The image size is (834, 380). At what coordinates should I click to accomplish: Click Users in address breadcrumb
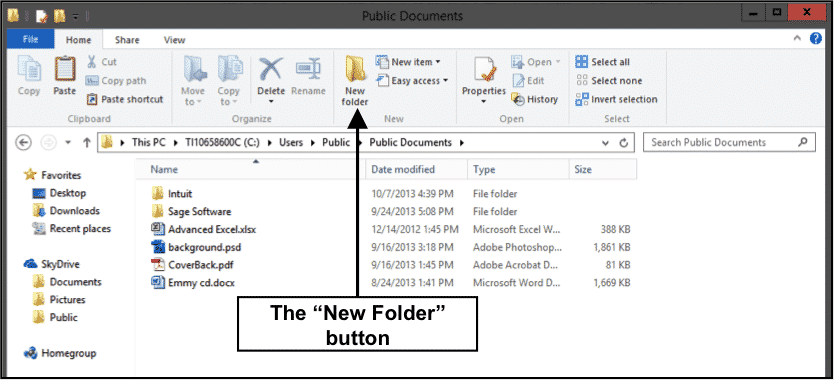tap(290, 143)
